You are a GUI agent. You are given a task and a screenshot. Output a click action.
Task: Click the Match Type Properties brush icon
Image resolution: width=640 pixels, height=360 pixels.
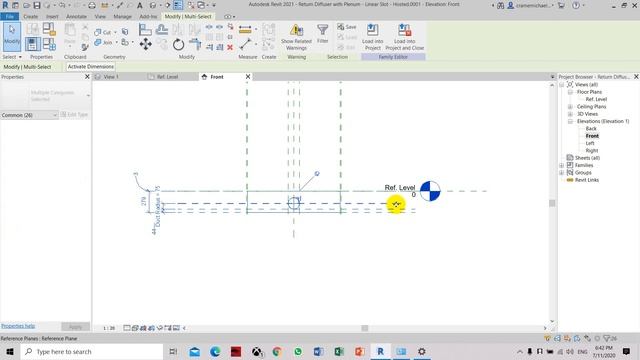pos(85,48)
